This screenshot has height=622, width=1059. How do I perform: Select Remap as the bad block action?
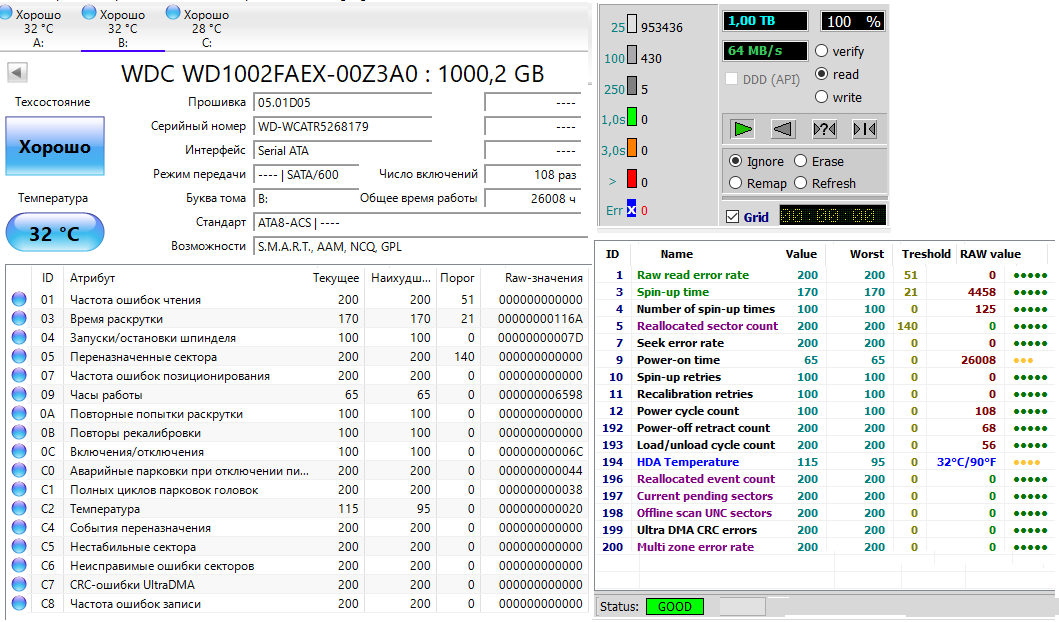click(736, 183)
